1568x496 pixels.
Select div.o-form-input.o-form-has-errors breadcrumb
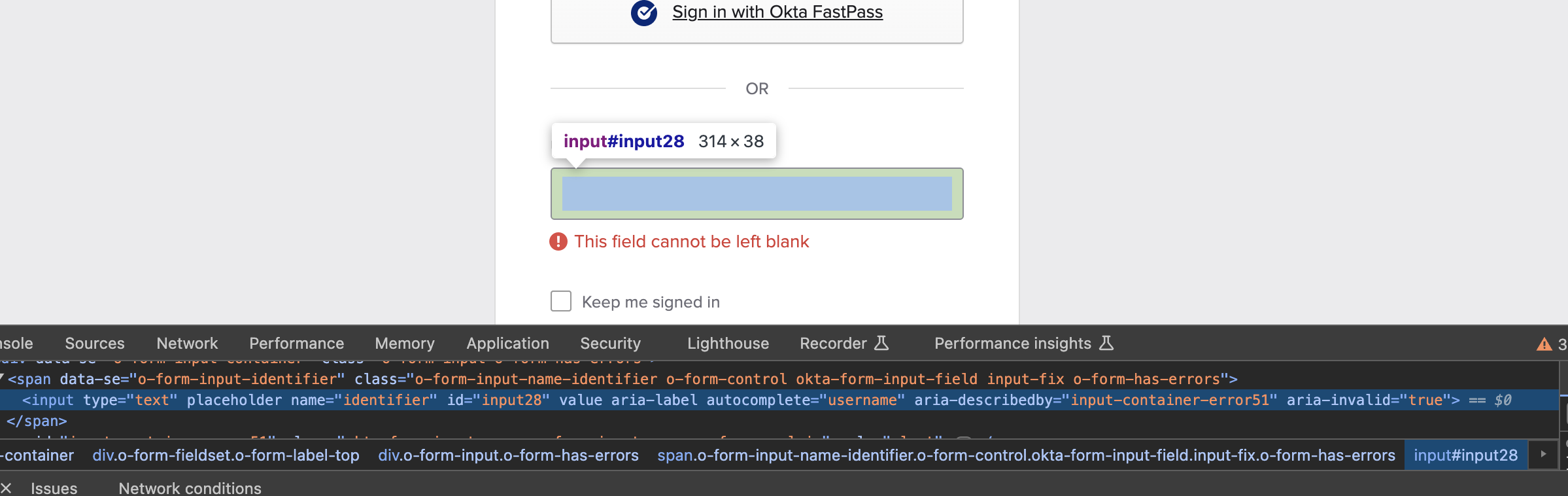[508, 455]
